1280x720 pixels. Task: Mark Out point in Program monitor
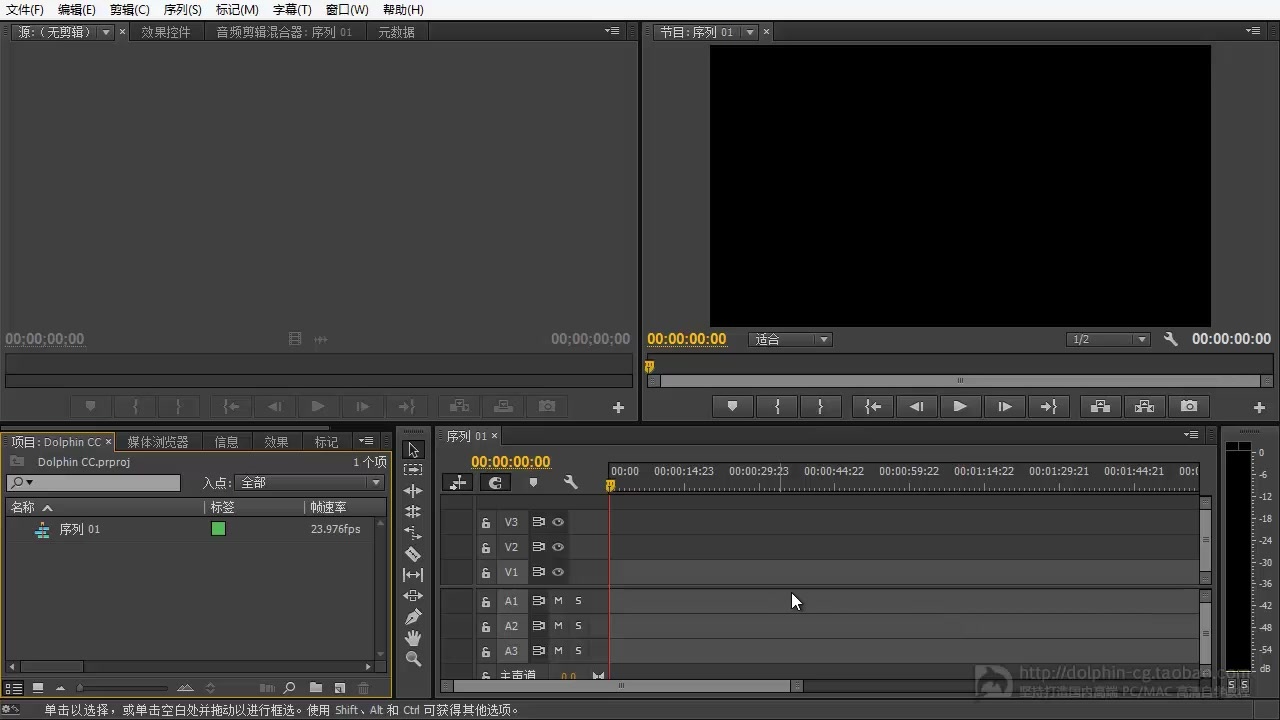(x=820, y=407)
